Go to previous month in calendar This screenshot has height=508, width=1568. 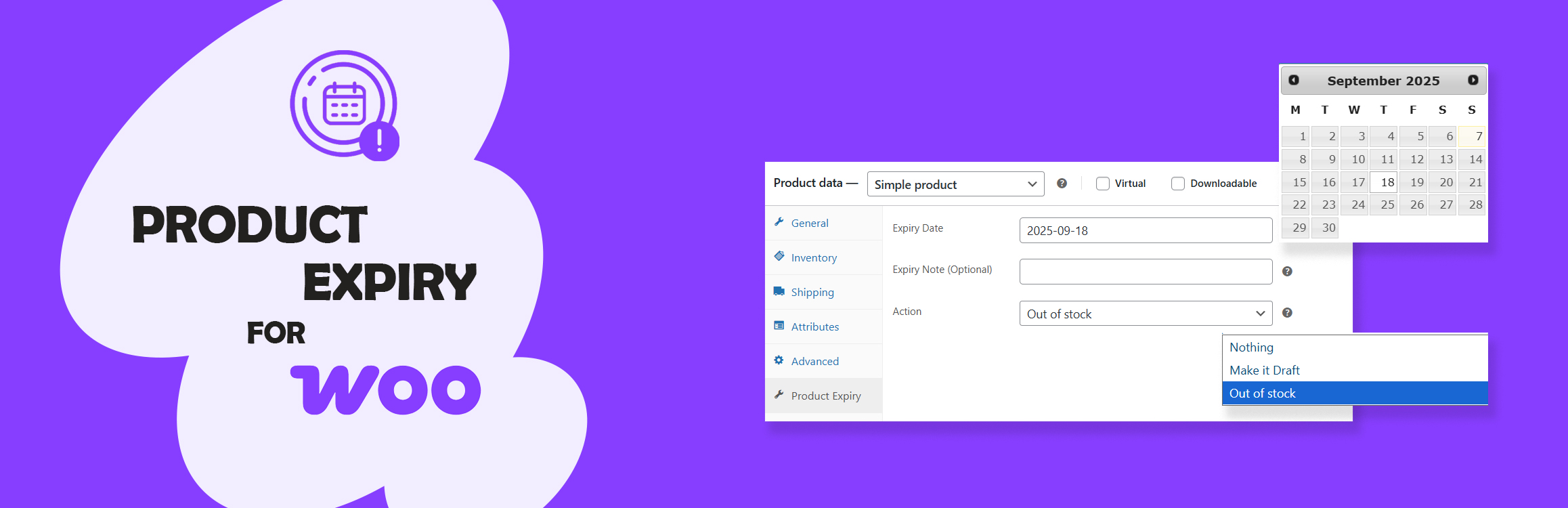1294,80
